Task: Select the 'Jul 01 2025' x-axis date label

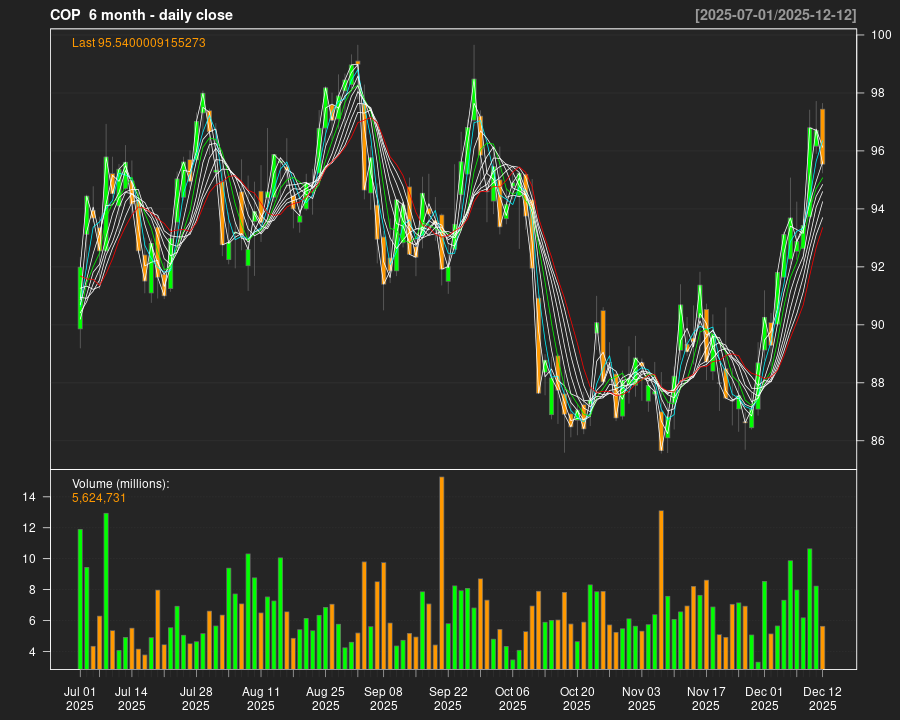Action: tap(80, 697)
